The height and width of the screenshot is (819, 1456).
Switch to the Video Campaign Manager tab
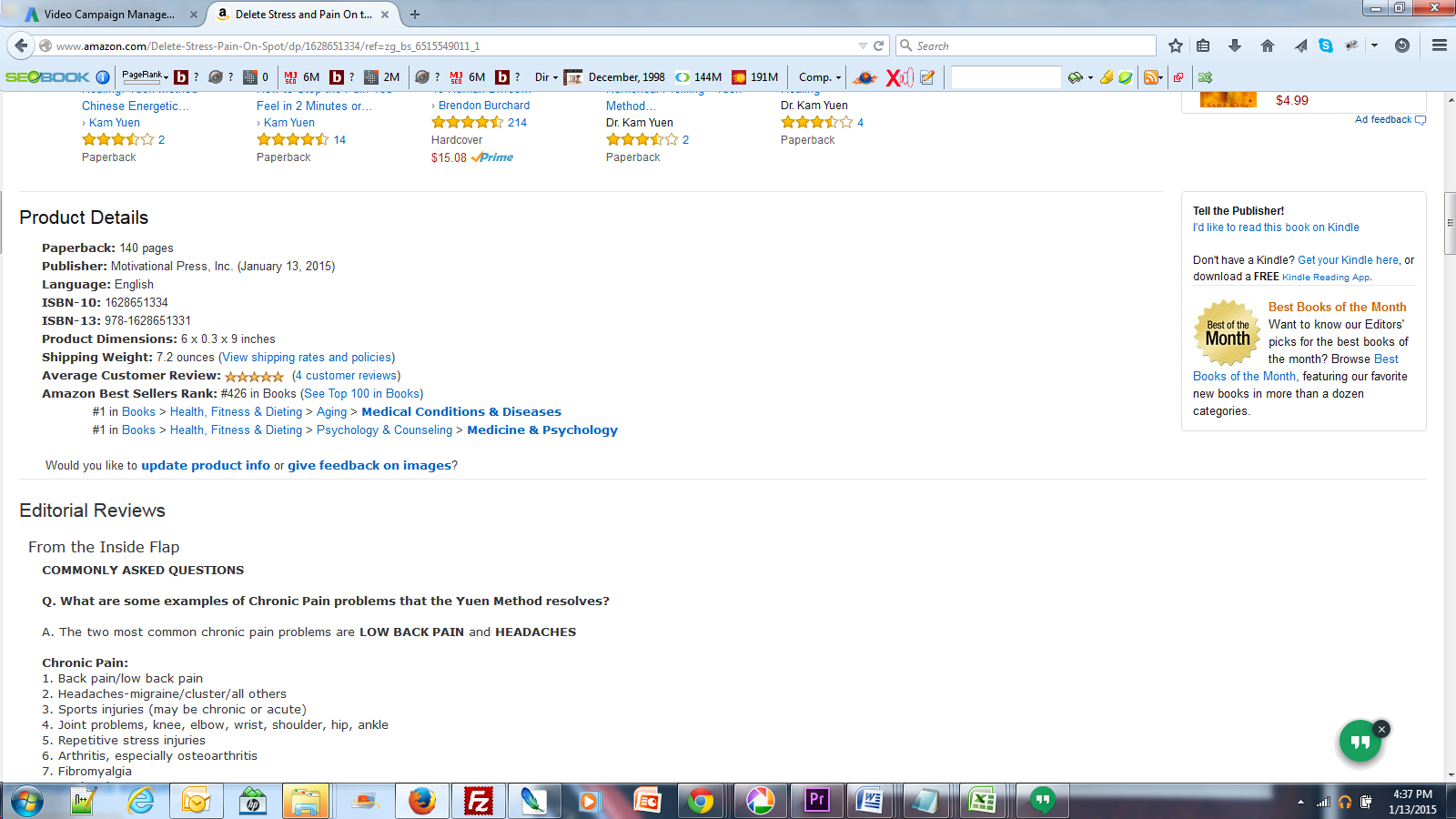tap(107, 15)
